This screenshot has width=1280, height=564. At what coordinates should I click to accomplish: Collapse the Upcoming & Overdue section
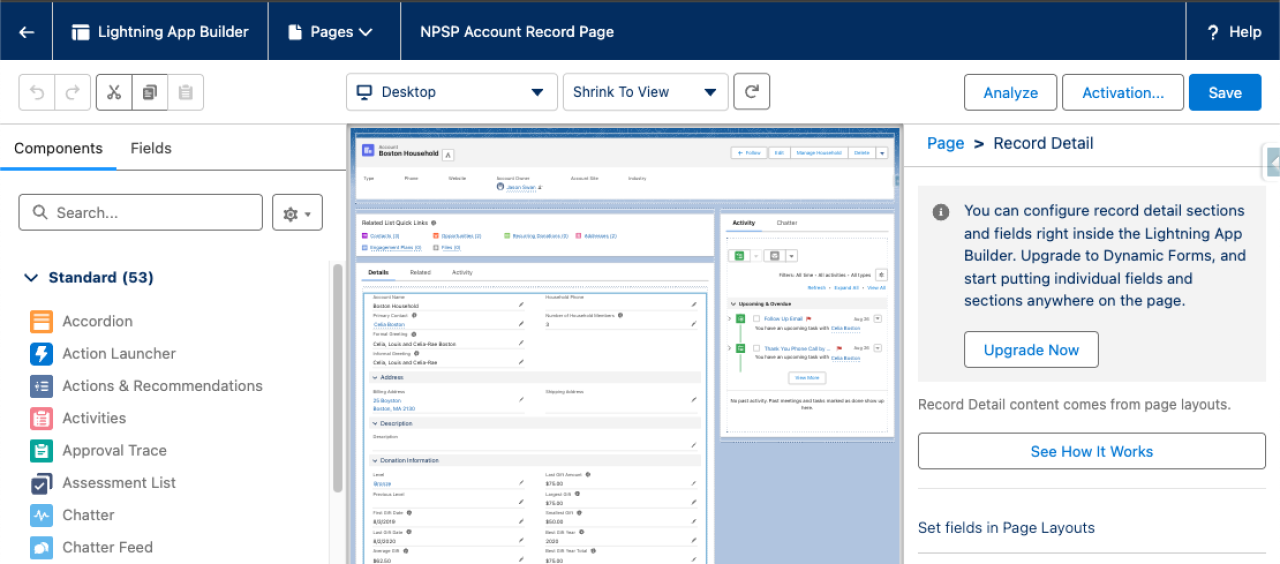click(734, 302)
